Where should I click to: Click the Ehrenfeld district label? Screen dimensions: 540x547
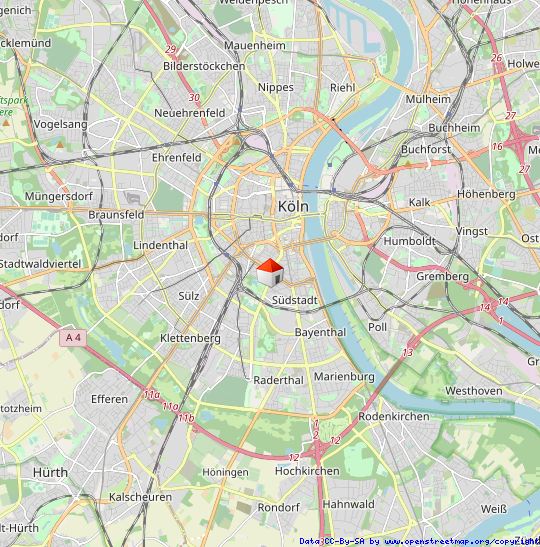(x=177, y=158)
